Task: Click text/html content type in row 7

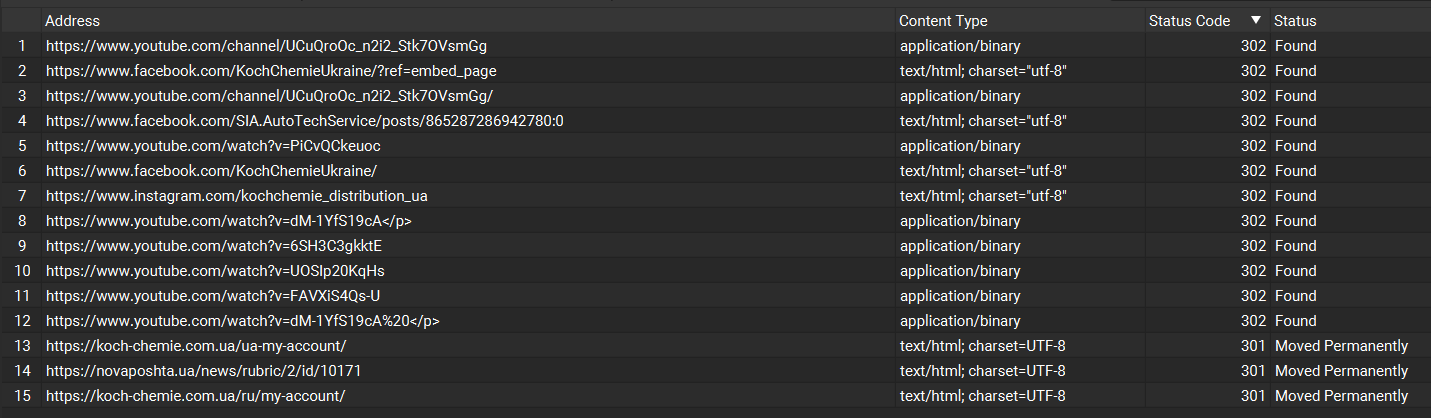Action: 983,196
